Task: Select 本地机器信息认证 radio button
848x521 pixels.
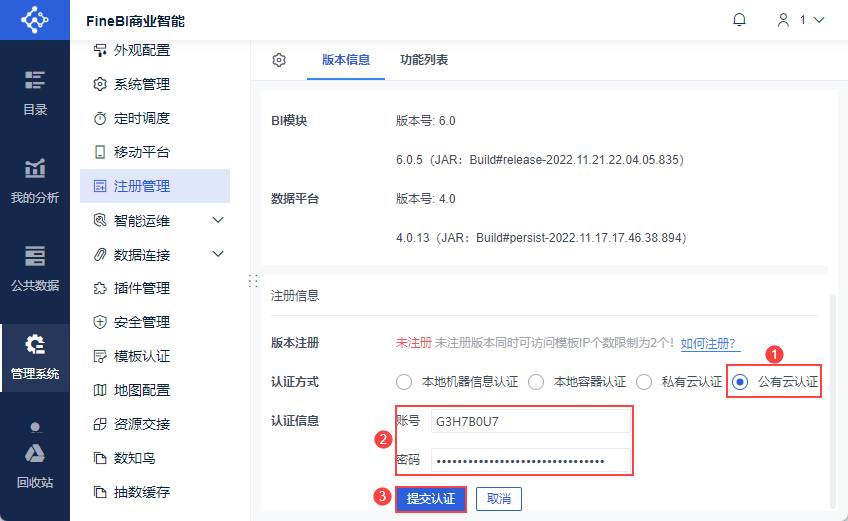Action: point(404,382)
